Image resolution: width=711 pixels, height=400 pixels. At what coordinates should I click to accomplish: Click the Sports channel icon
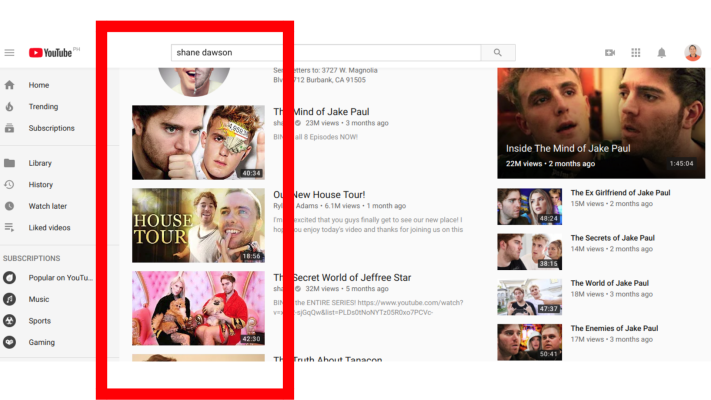click(x=9, y=321)
